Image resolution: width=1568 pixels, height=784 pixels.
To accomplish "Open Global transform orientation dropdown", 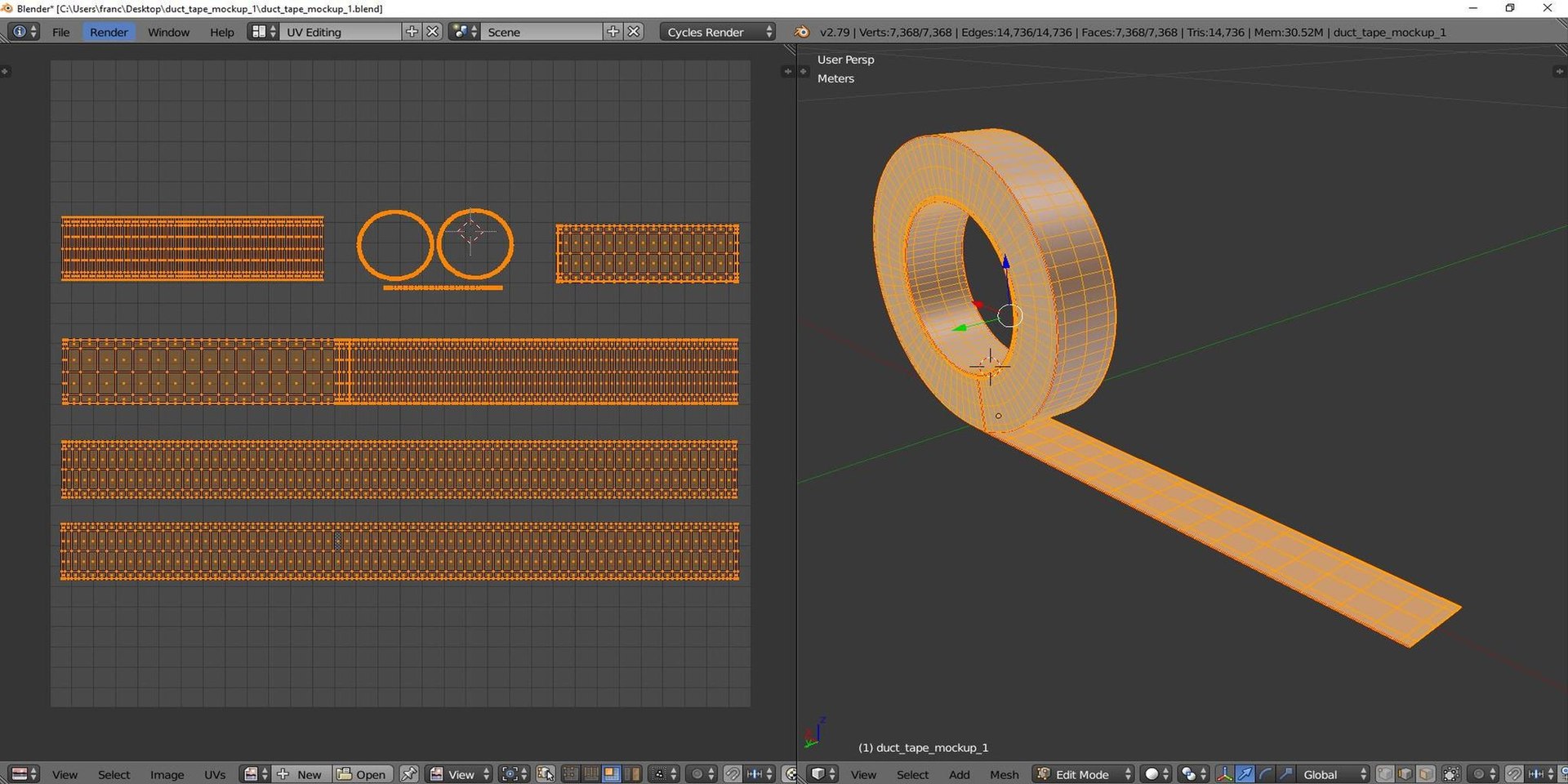I will tap(1333, 774).
